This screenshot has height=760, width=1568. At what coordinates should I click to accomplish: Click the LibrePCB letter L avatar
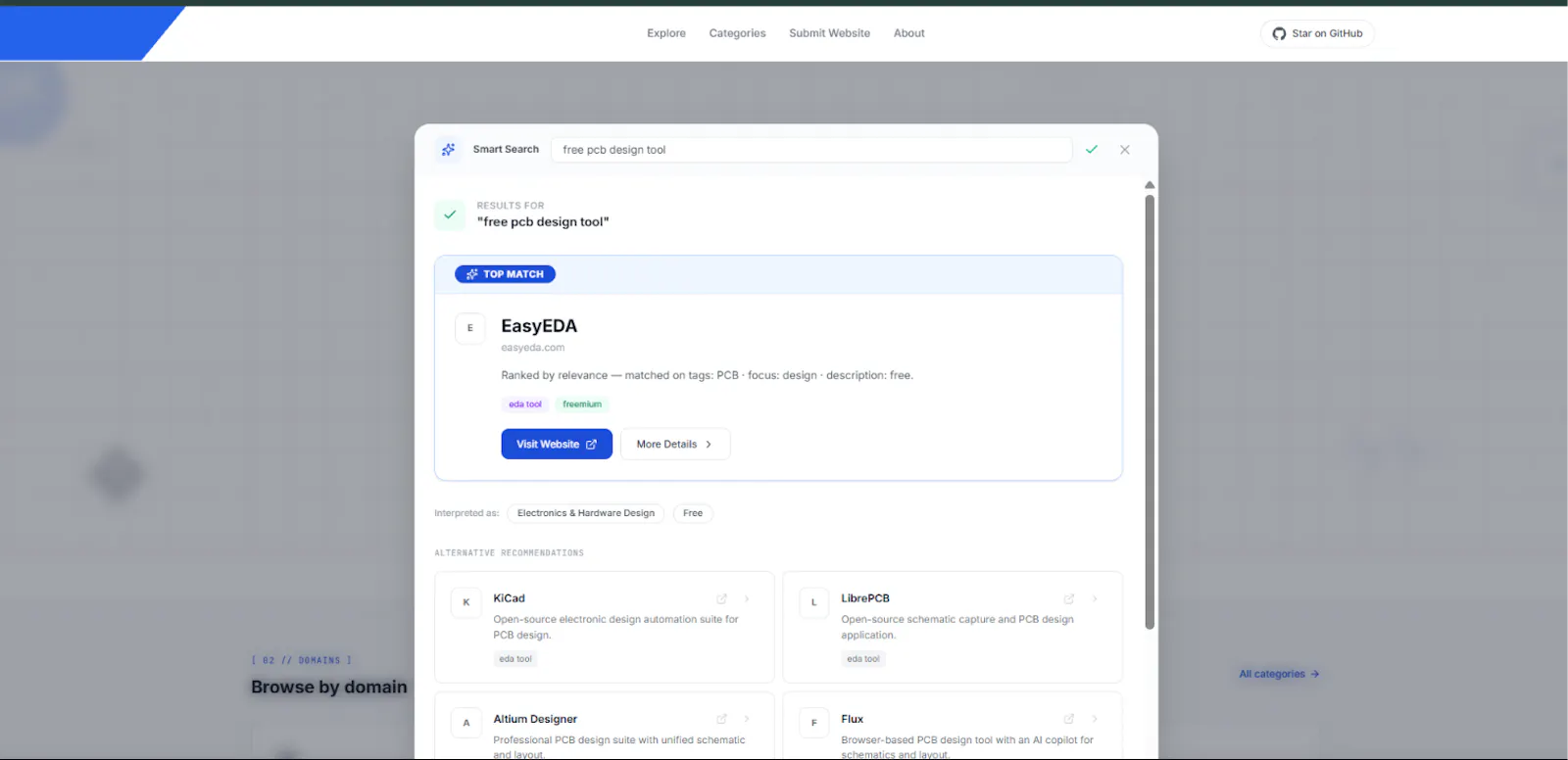814,602
